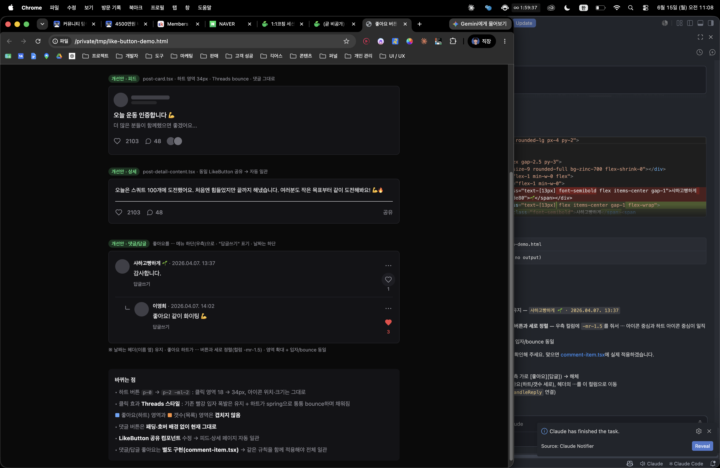
Task: Click the Reveal button in the notification
Action: [x=702, y=446]
